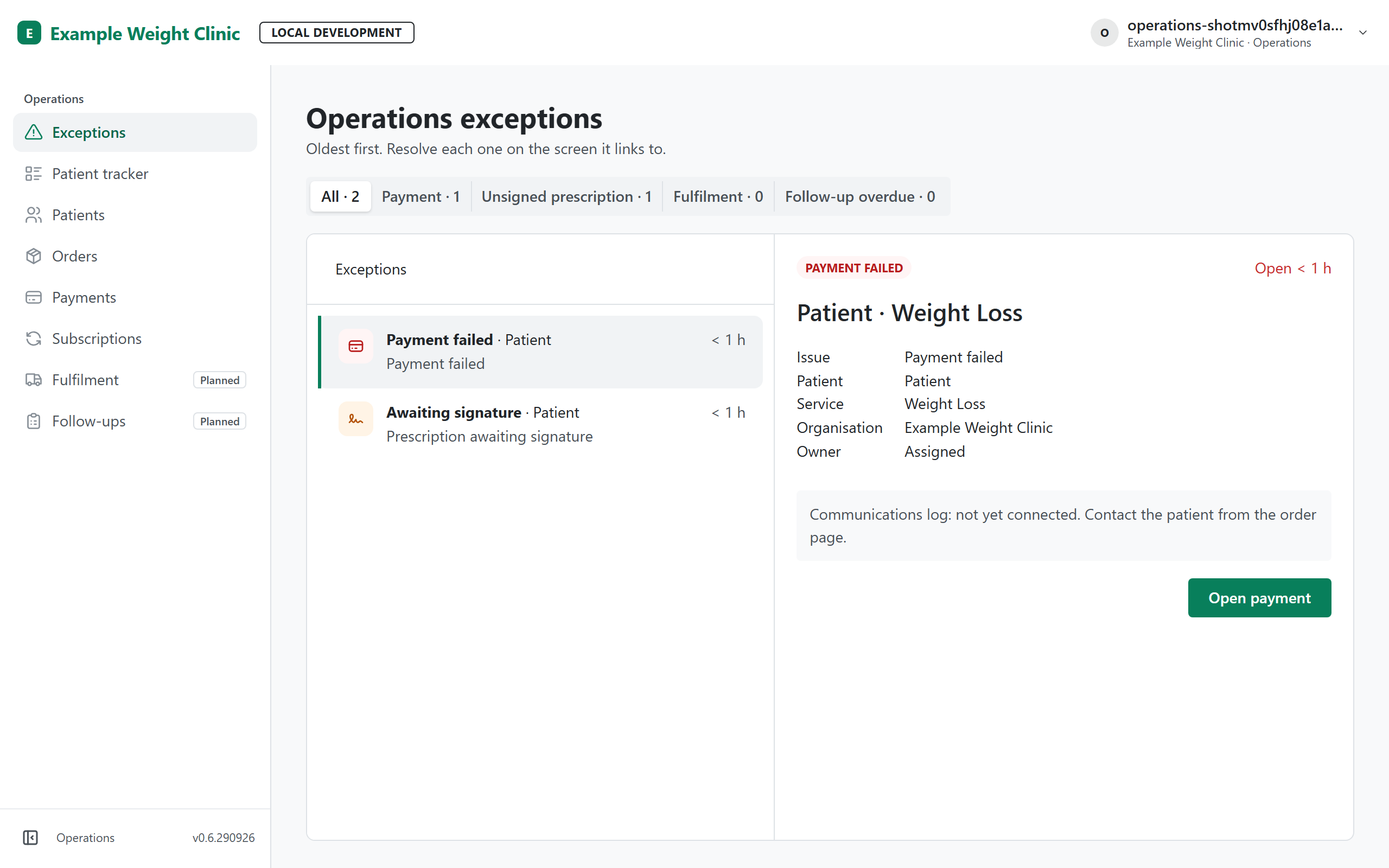Screen dimensions: 1389x868
Task: Select the Awaiting signature exception row
Action: point(540,424)
